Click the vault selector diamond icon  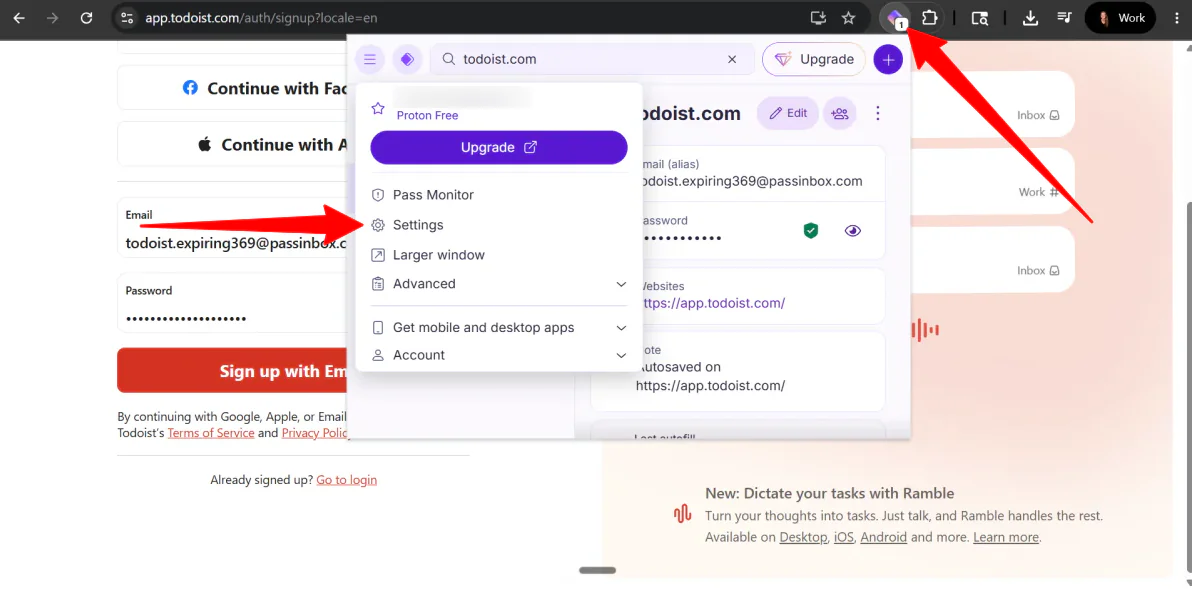(407, 59)
